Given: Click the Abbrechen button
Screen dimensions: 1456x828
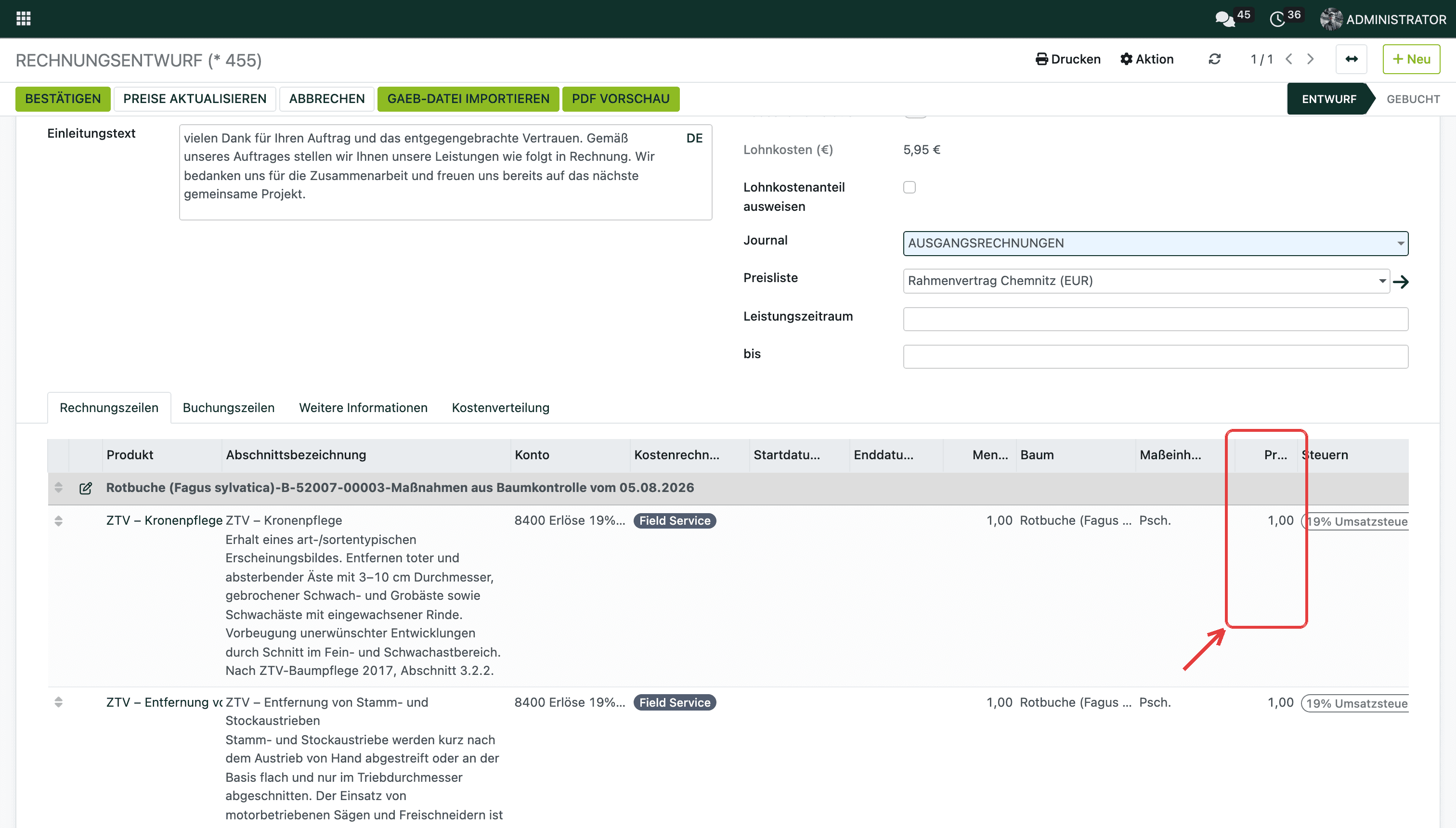Looking at the screenshot, I should pos(326,99).
